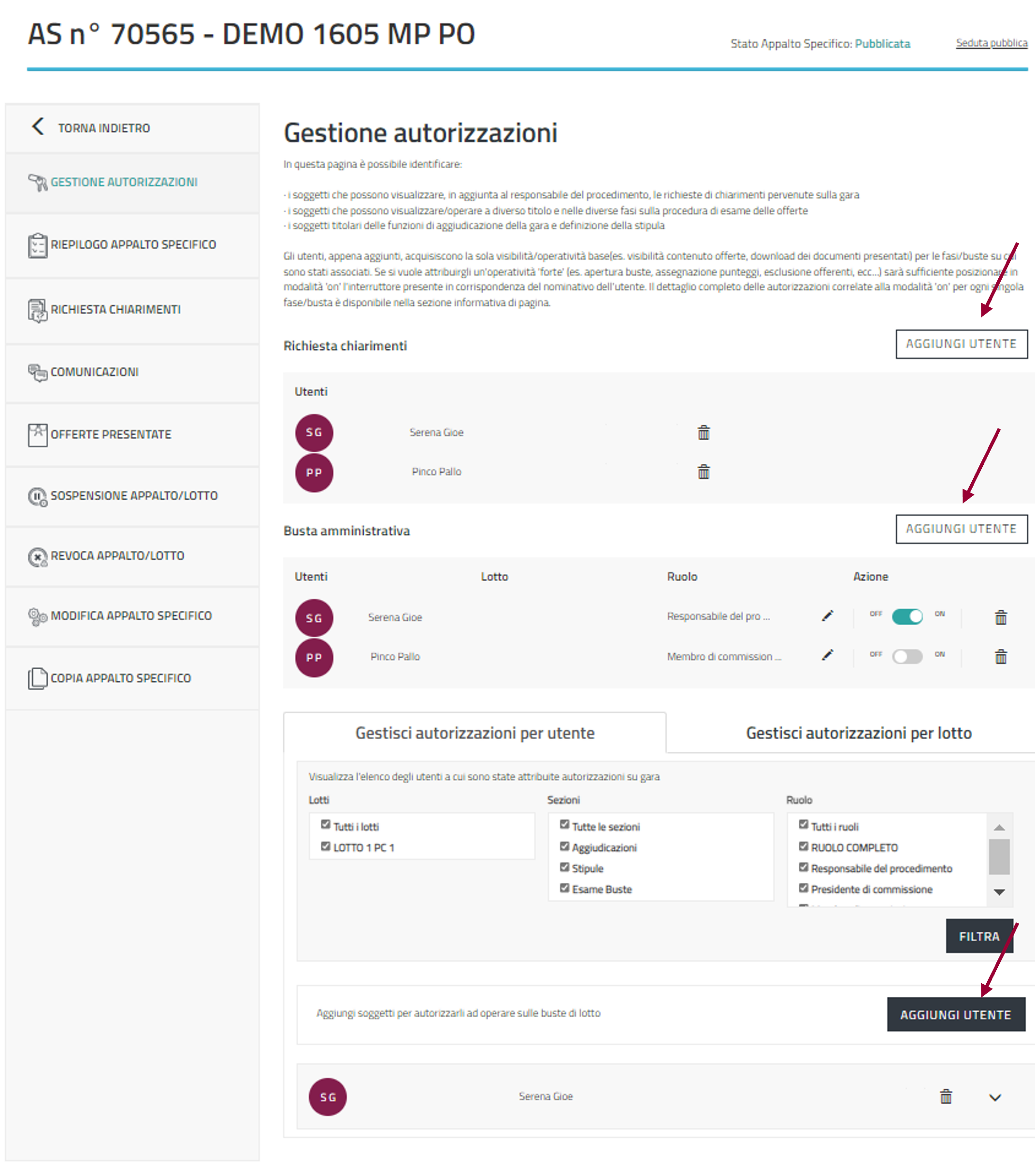Image resolution: width=1035 pixels, height=1176 pixels.
Task: Enable Pinco Pallo's authorization switch
Action: 906,657
